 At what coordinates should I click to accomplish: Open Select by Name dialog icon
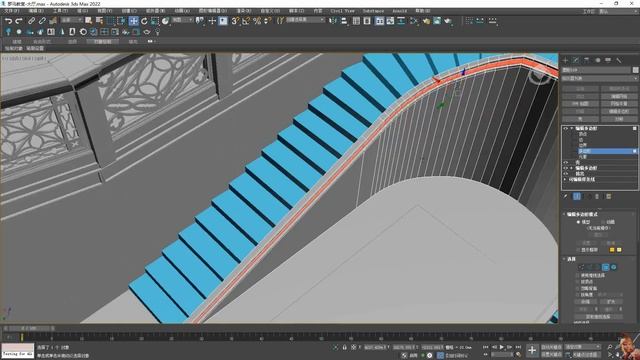click(x=99, y=20)
